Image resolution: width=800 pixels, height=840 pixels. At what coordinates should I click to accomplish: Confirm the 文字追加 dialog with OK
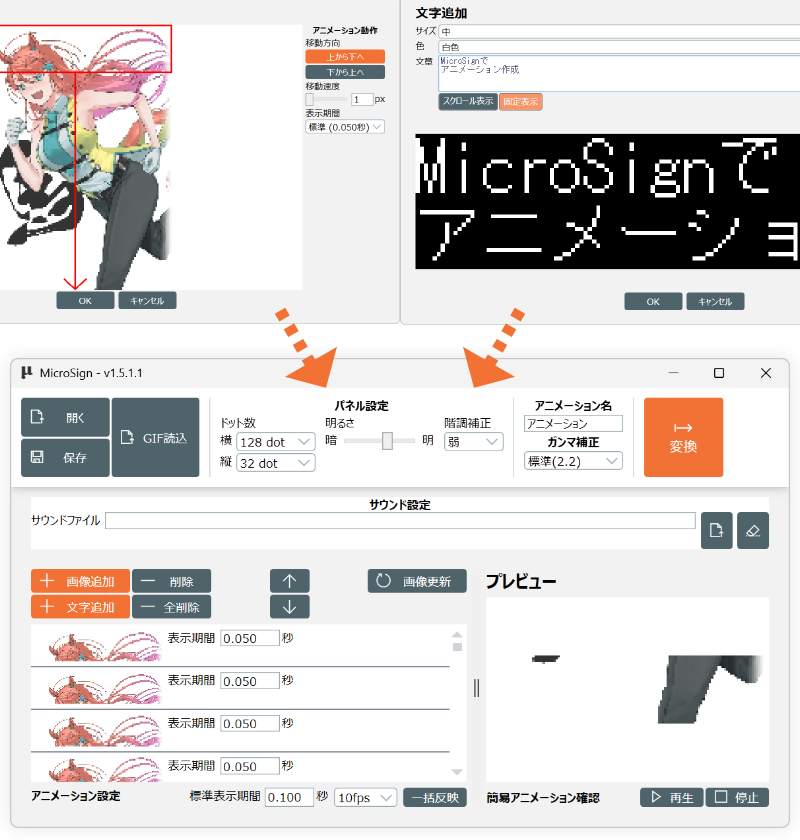tap(653, 302)
